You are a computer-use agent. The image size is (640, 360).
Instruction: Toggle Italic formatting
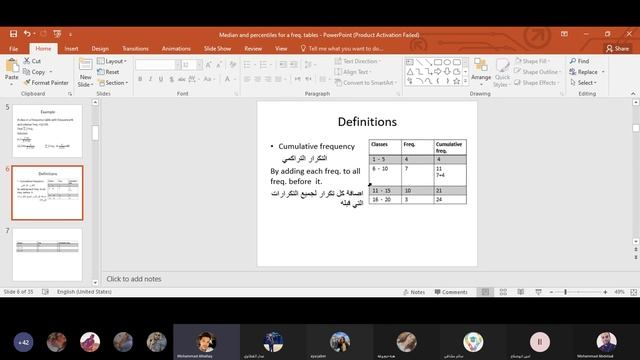150,79
